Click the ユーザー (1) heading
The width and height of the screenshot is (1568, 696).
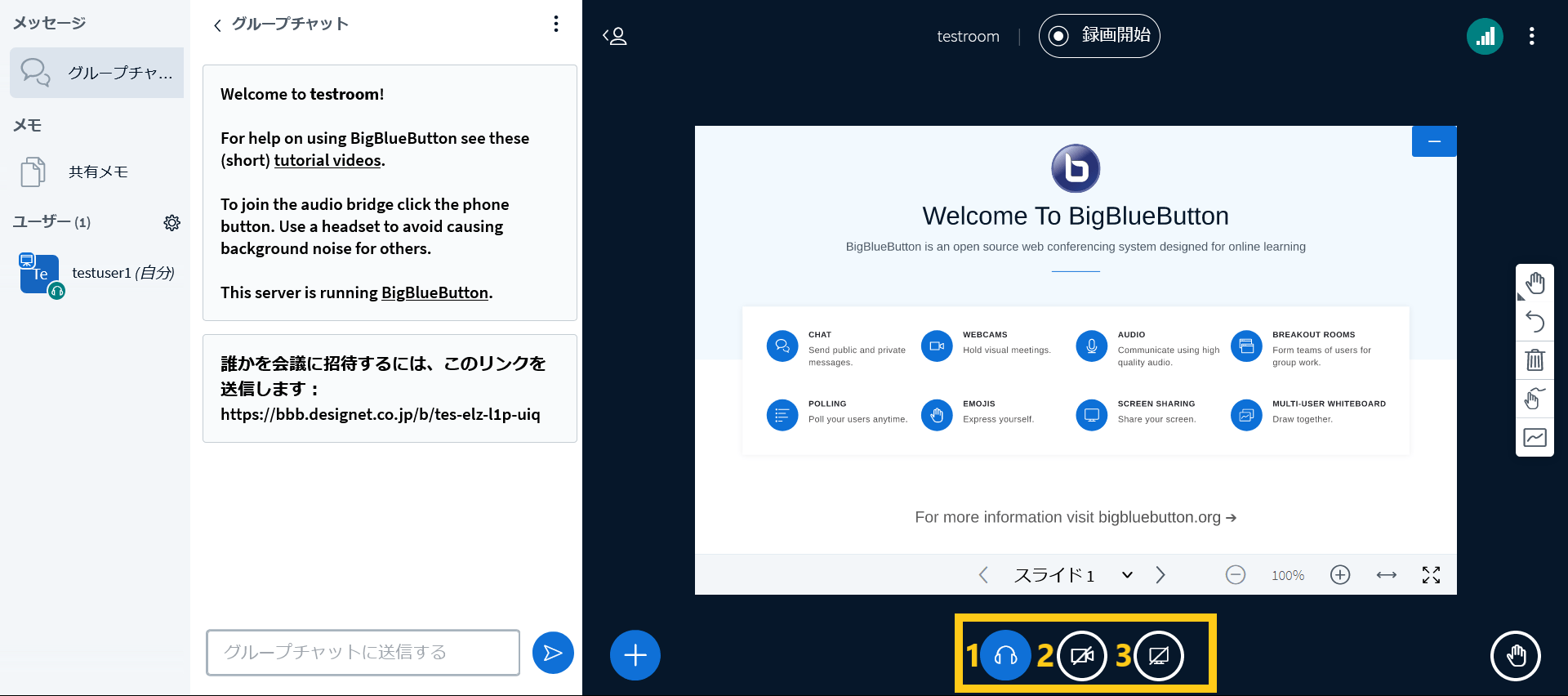(x=51, y=222)
